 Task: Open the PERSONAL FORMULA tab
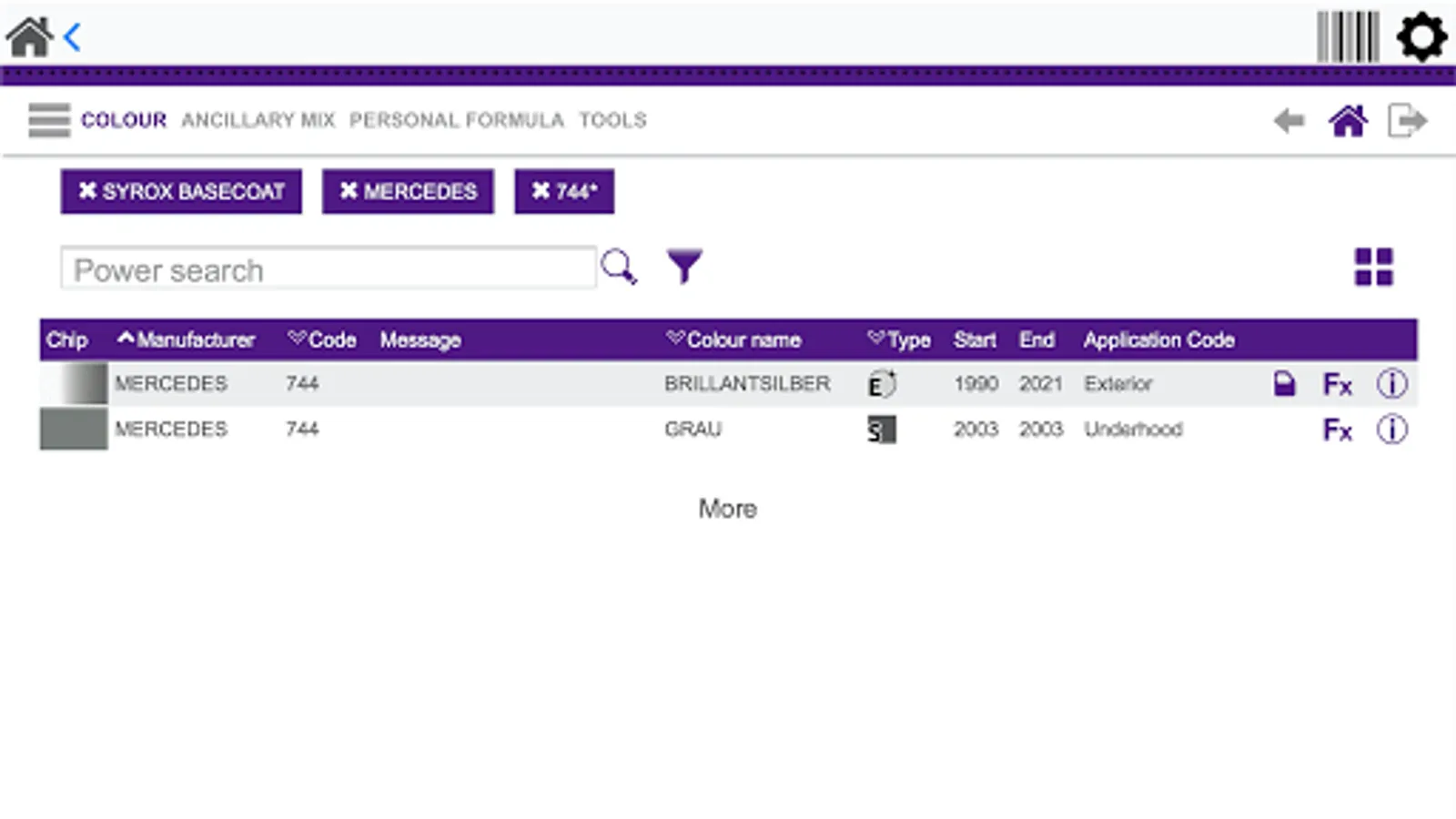pyautogui.click(x=457, y=120)
